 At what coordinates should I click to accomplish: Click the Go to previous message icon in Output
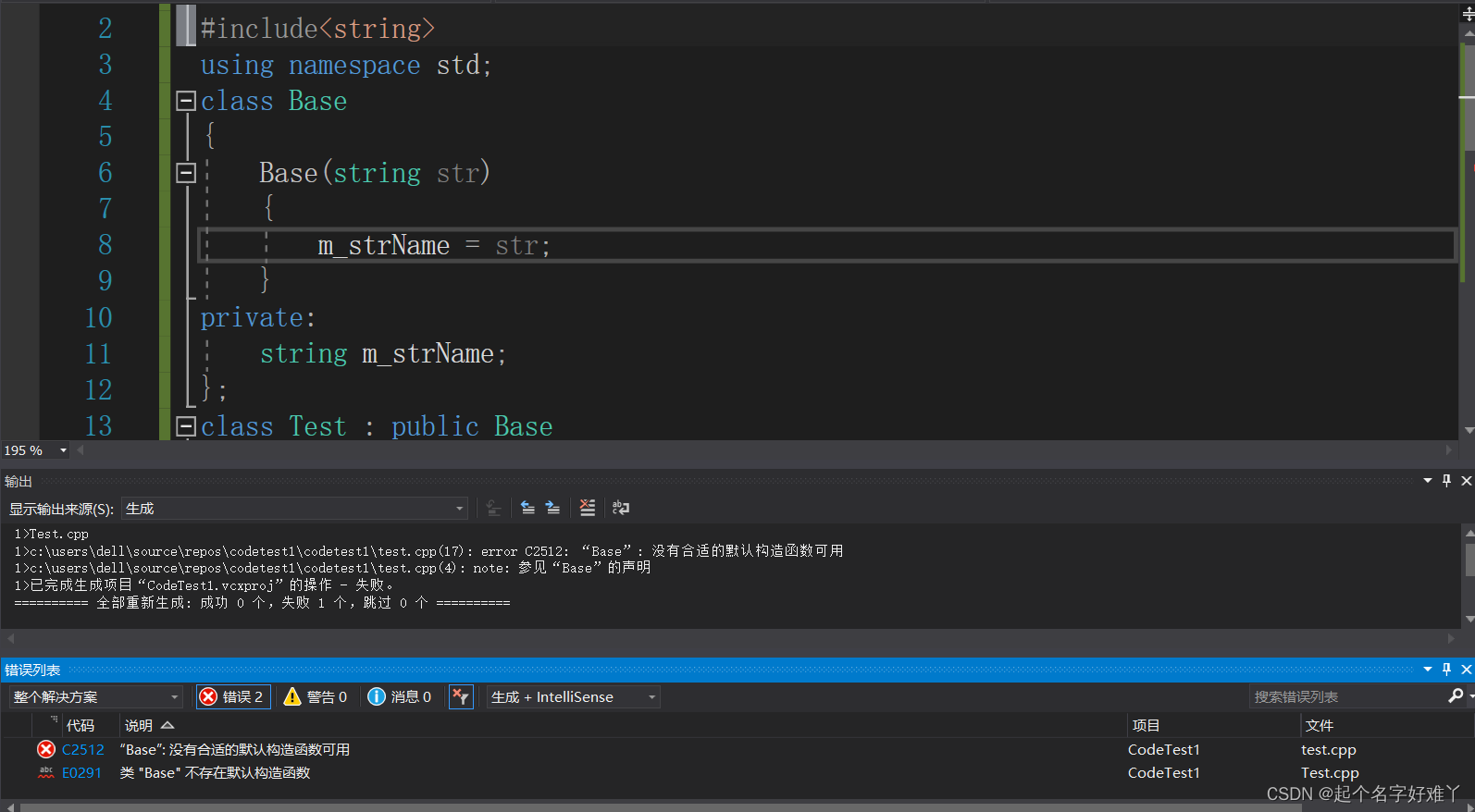click(527, 508)
